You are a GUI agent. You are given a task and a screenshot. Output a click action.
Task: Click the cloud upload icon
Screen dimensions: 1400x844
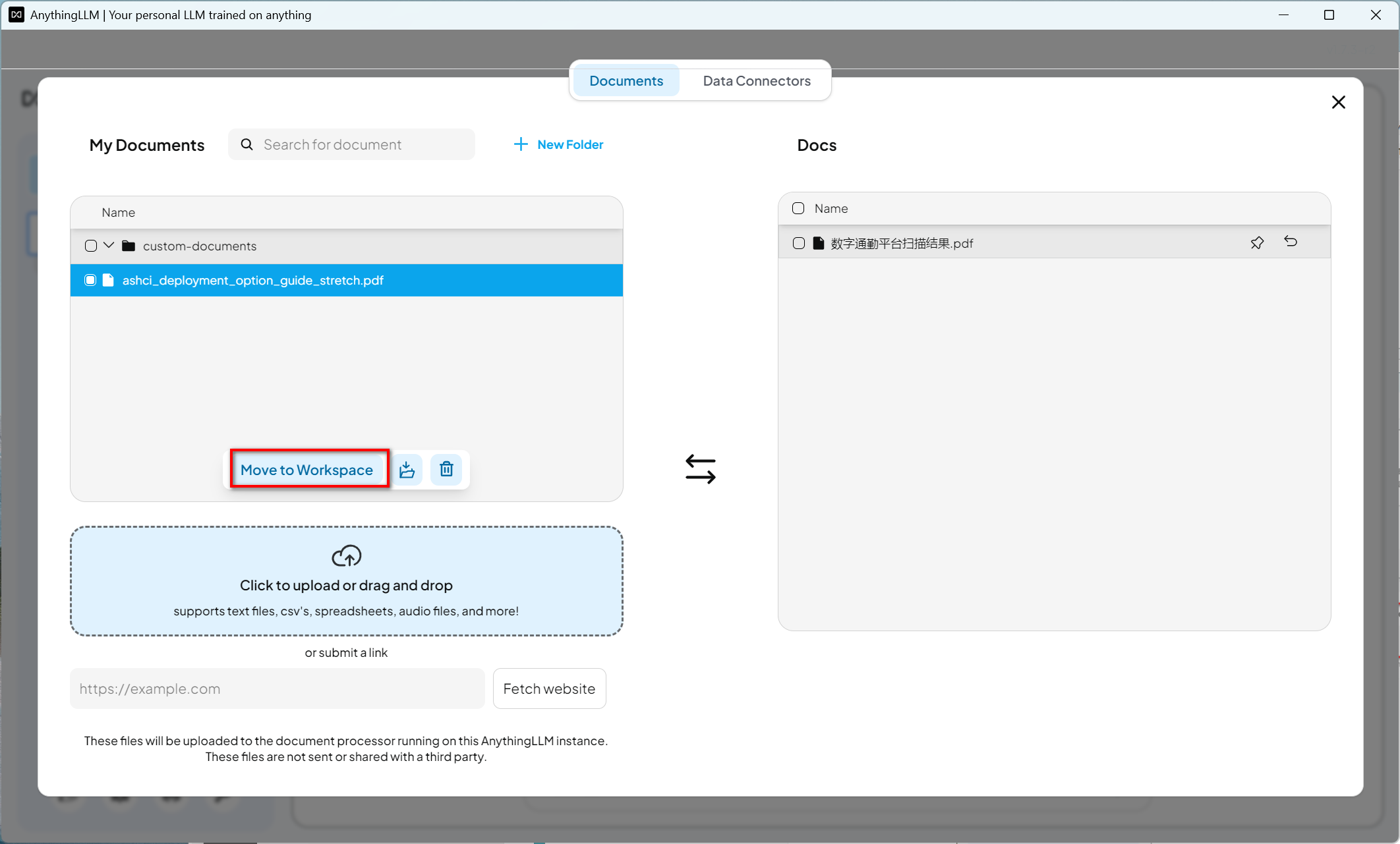click(346, 556)
